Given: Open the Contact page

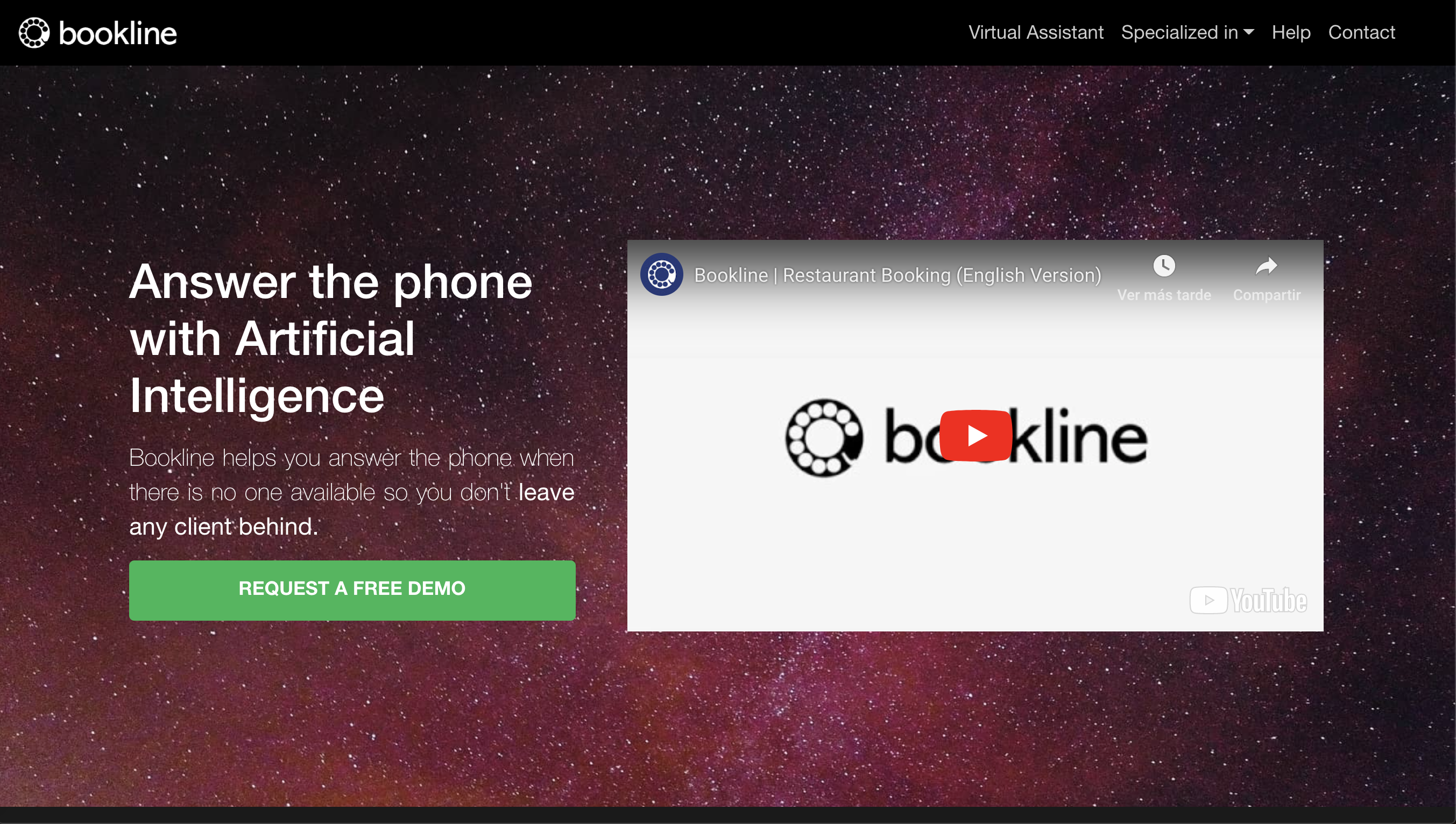Looking at the screenshot, I should tap(1361, 32).
